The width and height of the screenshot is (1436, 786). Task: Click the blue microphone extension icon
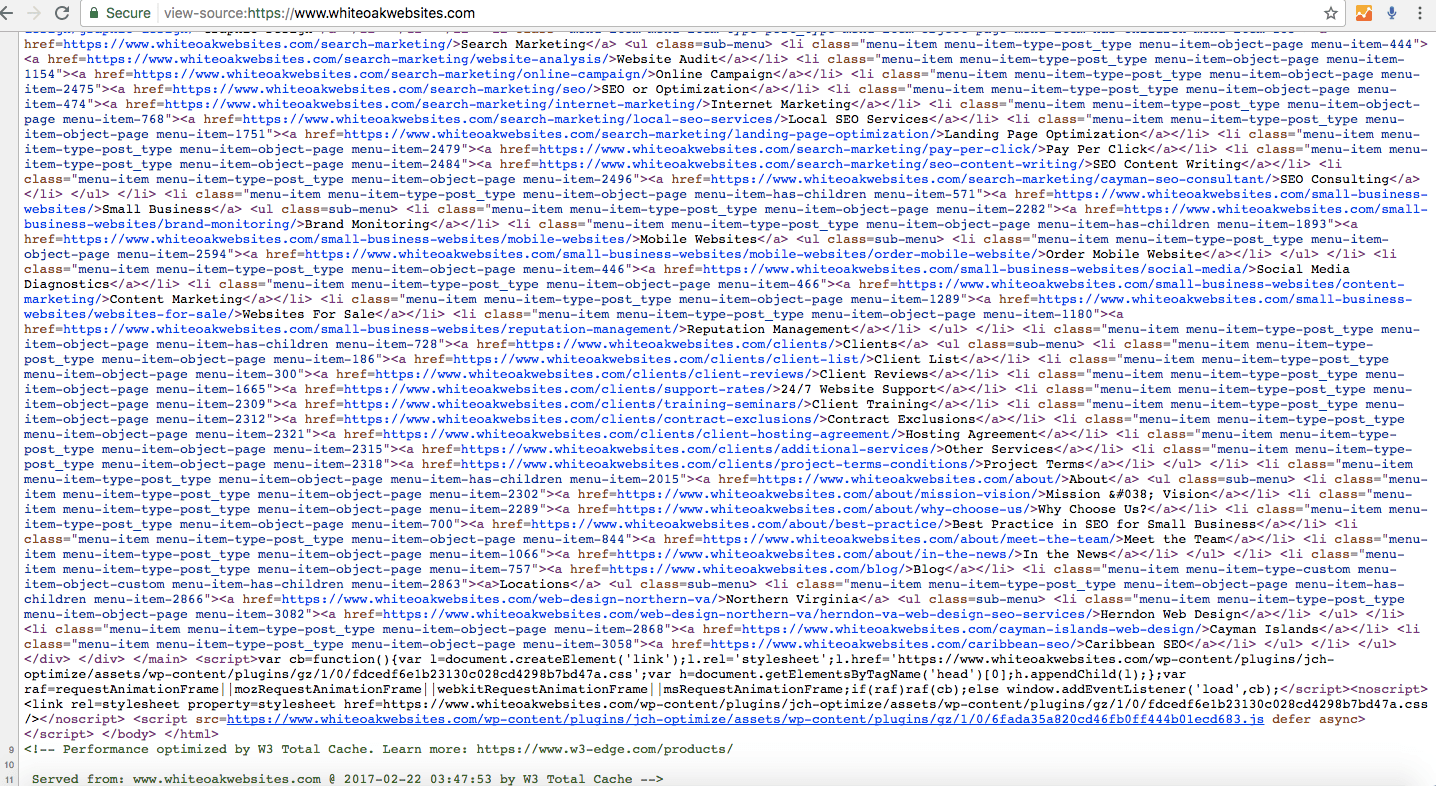[x=1392, y=14]
